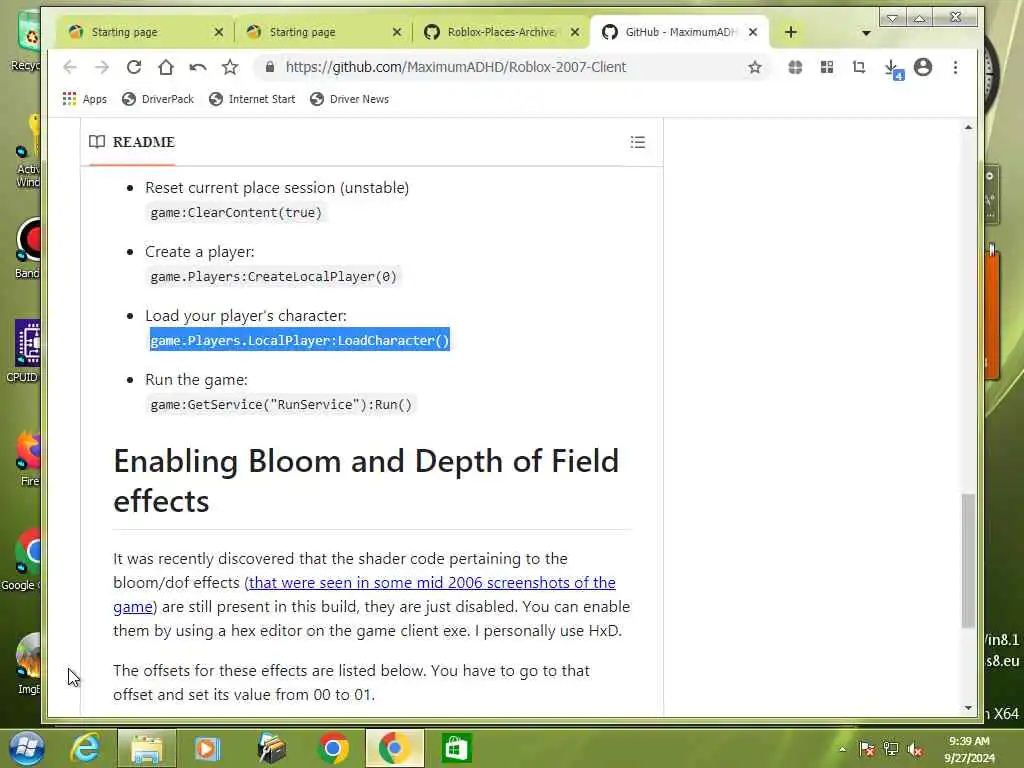Click the highlighted LoadCharacter() code
Screen dimensions: 1024x768
pos(300,340)
